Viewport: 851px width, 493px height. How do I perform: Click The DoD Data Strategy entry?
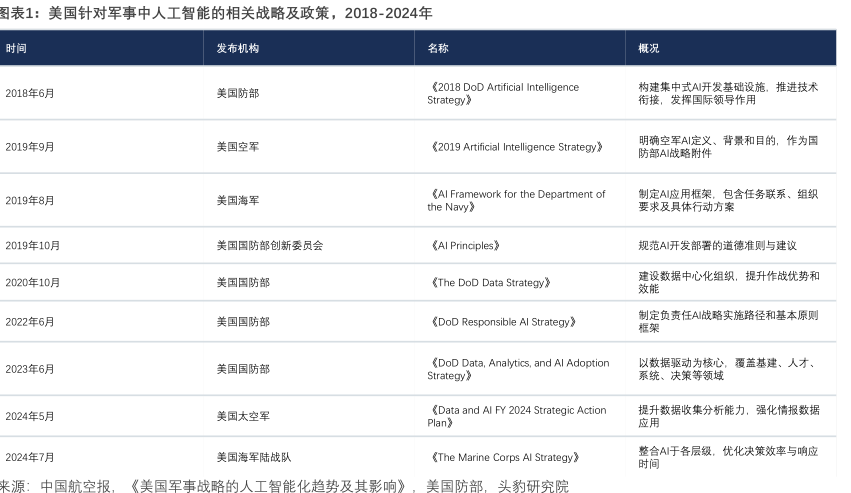[x=490, y=282]
